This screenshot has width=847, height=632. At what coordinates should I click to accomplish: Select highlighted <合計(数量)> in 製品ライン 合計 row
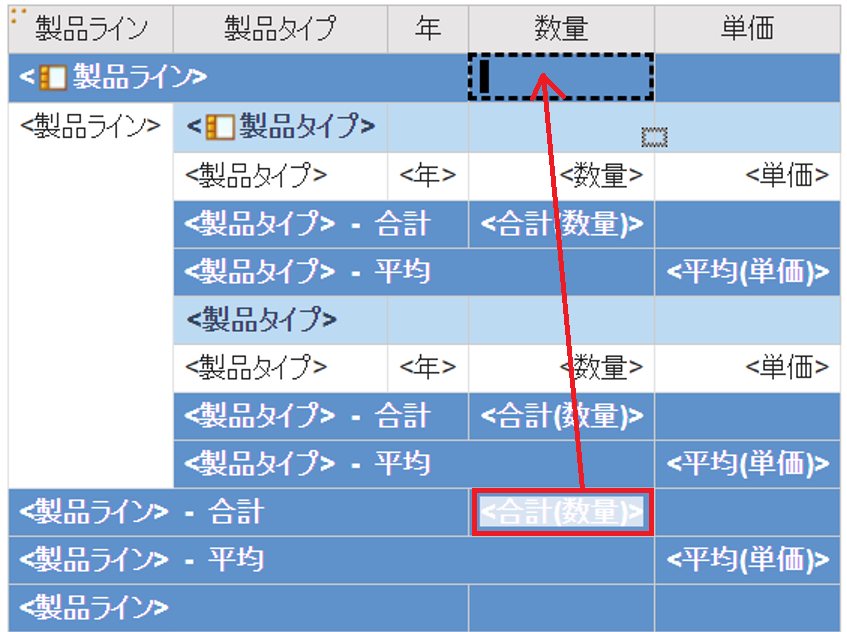tap(562, 512)
